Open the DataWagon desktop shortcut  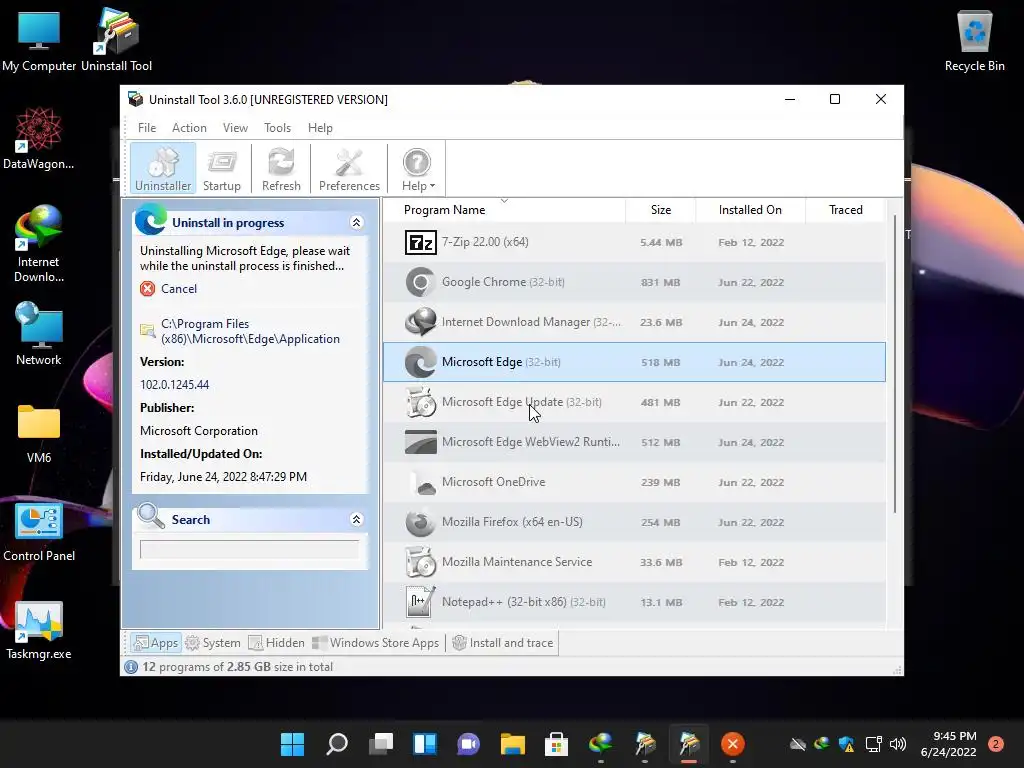[x=39, y=138]
